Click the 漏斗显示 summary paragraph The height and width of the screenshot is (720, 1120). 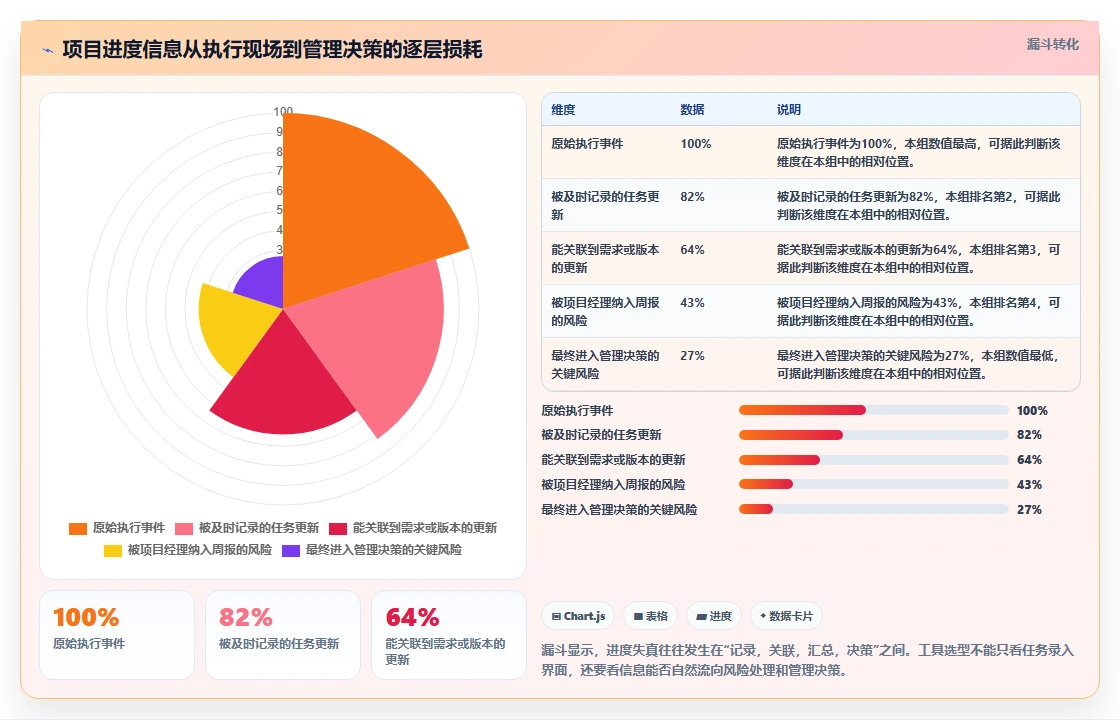pyautogui.click(x=807, y=660)
